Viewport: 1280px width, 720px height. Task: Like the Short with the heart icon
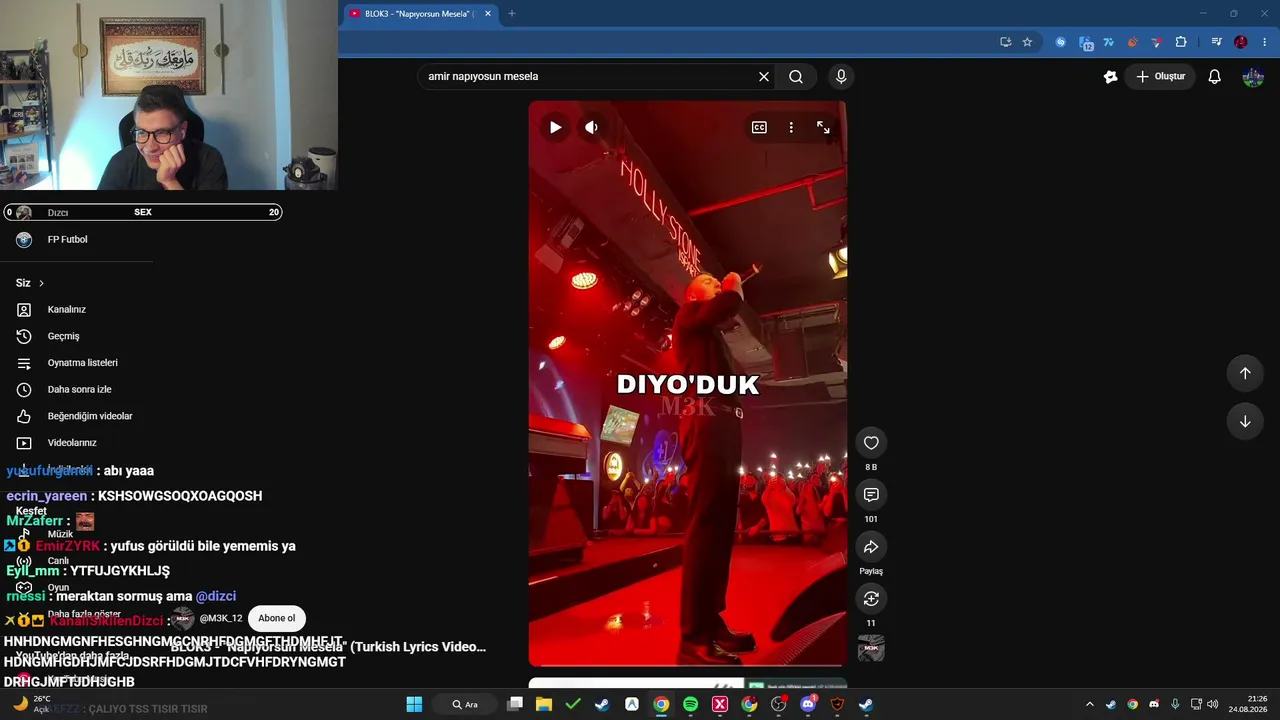tap(871, 443)
